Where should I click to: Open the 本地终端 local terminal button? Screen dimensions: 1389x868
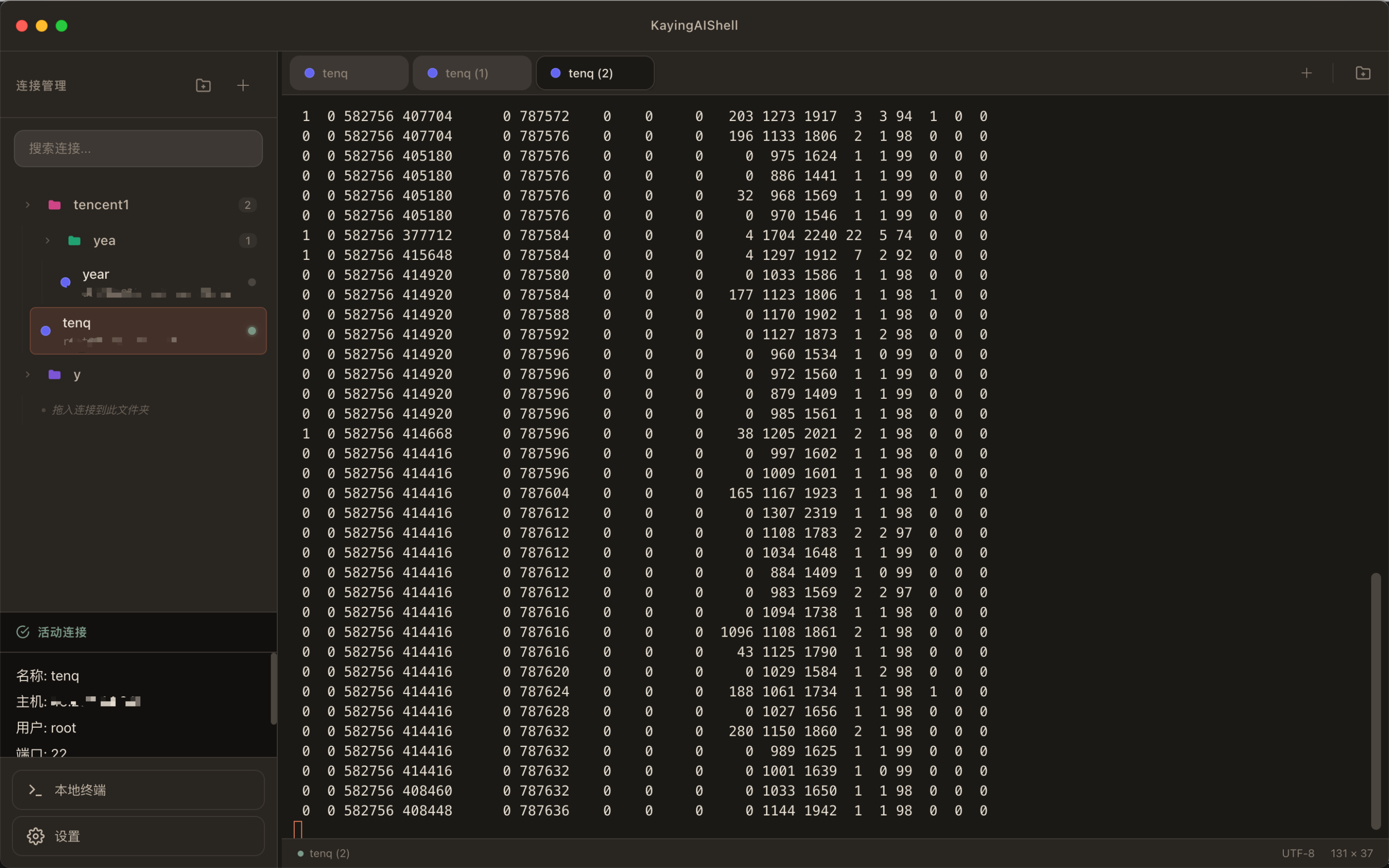pos(138,790)
